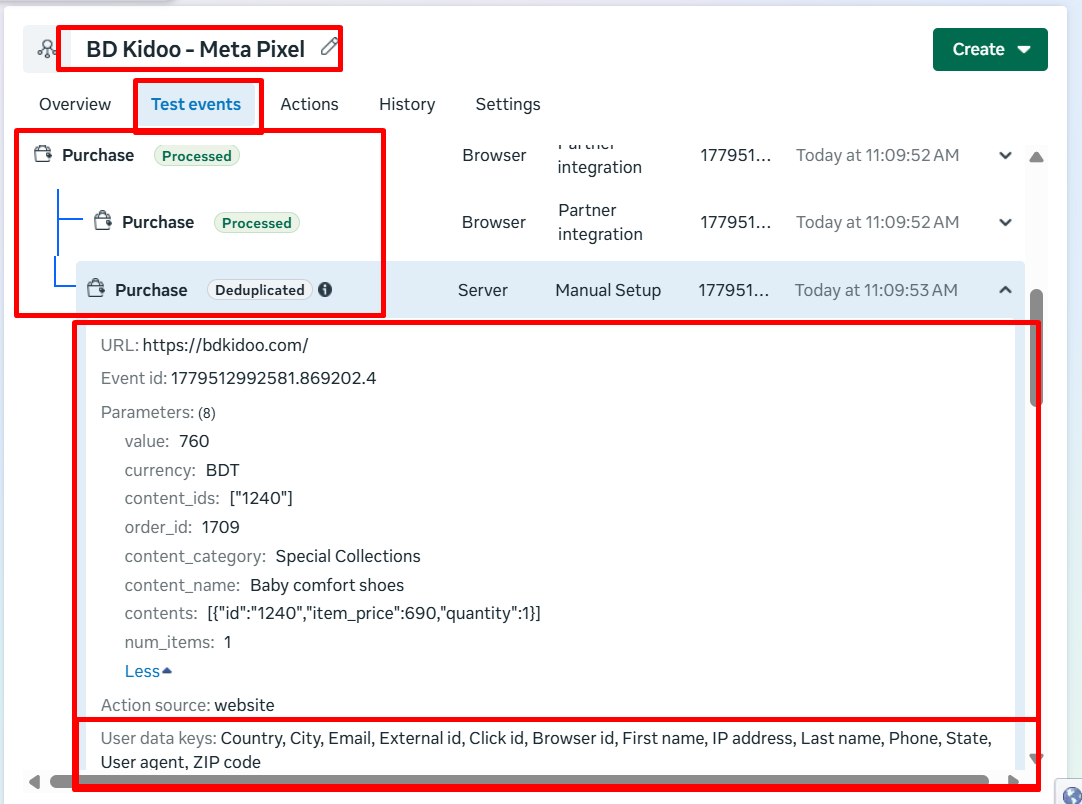Select the Test events tab

pos(196,104)
